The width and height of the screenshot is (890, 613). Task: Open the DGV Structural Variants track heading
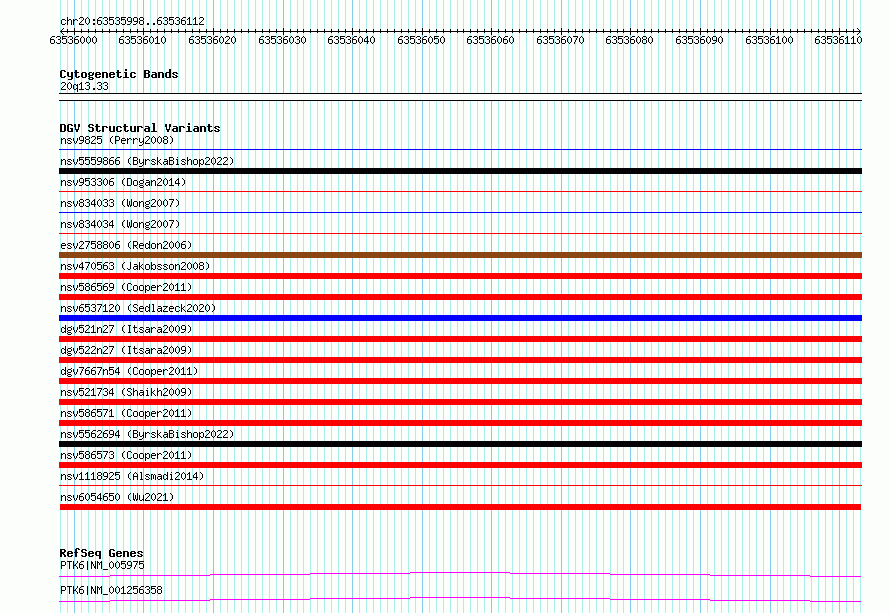[140, 128]
